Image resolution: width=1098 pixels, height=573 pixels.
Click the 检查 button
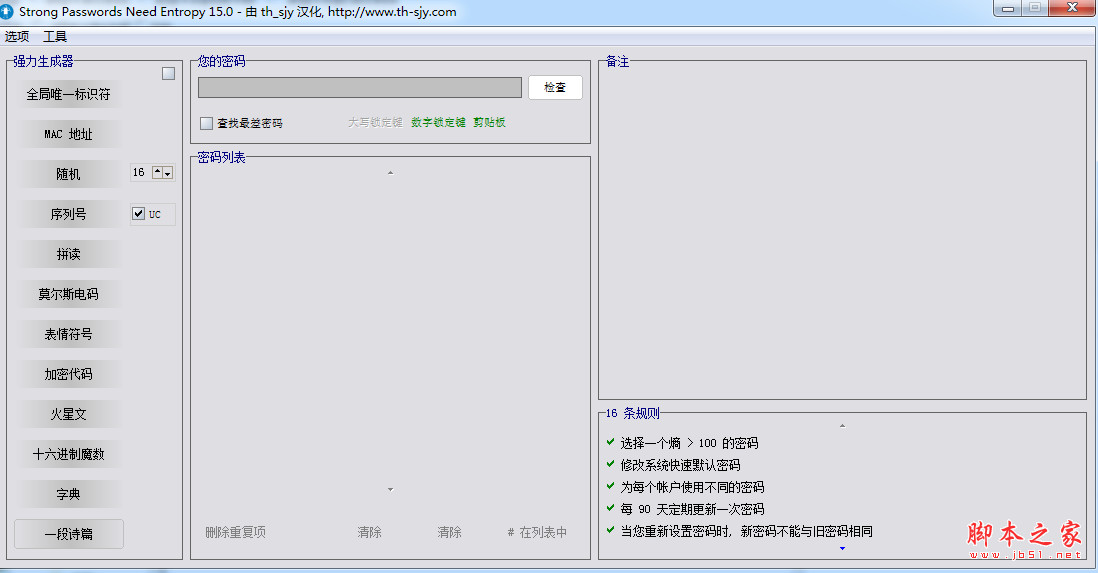point(555,88)
